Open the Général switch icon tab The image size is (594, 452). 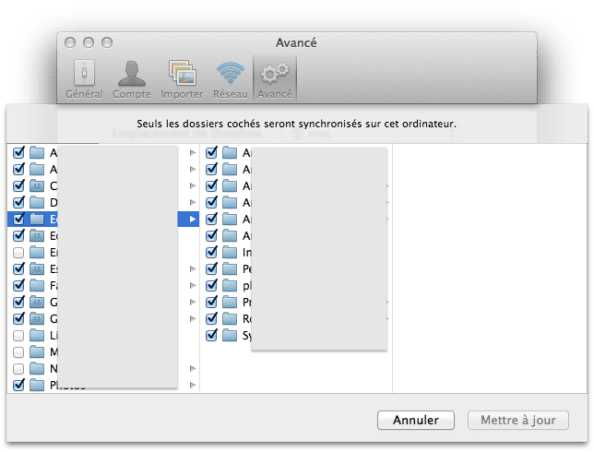[84, 79]
